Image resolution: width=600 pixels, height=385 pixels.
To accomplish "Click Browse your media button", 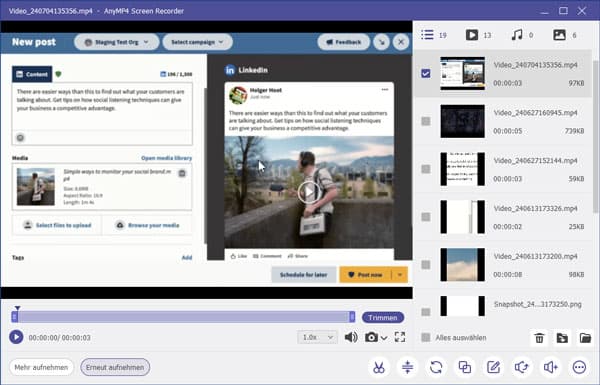I will pyautogui.click(x=147, y=225).
